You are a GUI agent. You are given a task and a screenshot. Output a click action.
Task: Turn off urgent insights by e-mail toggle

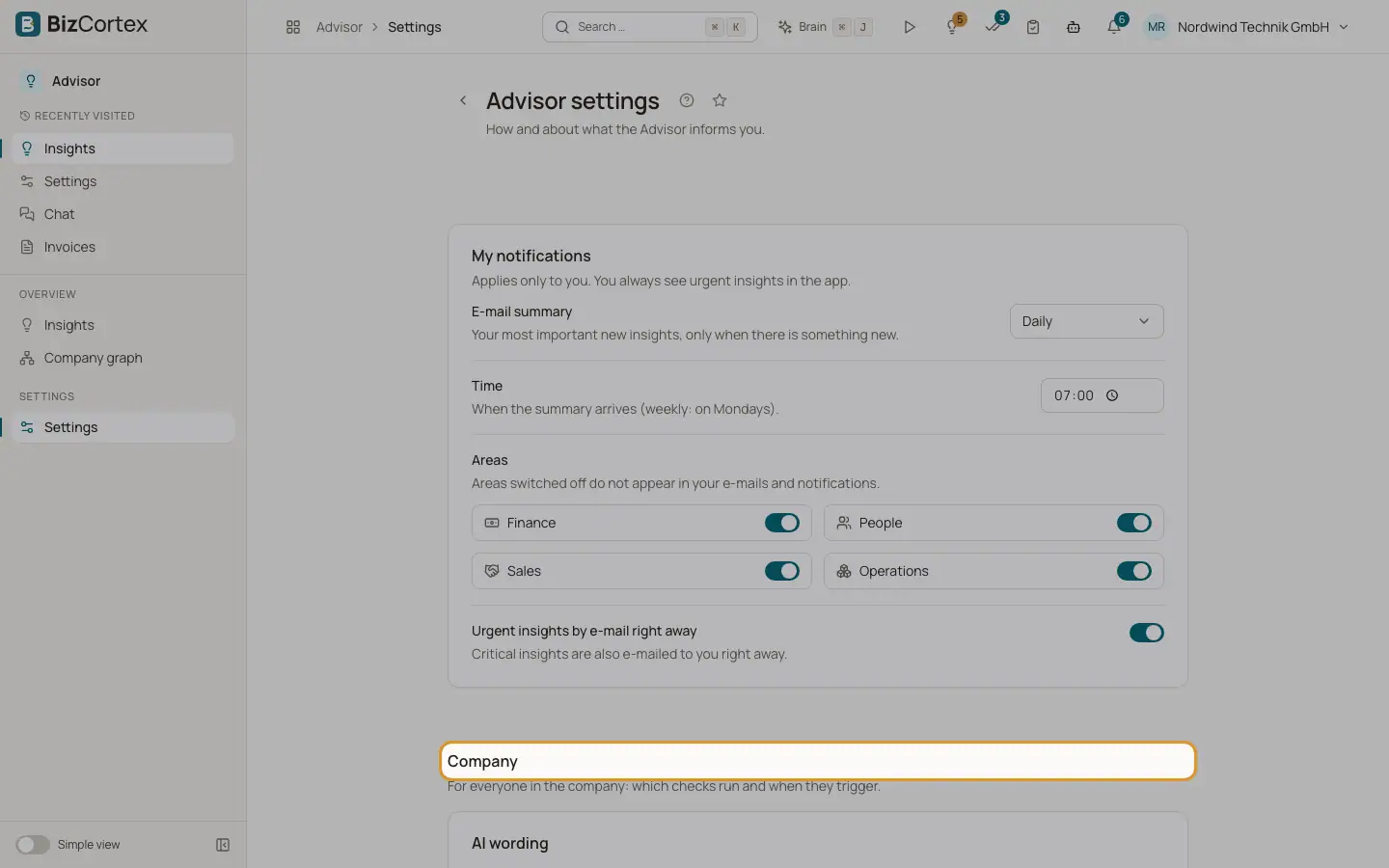click(1147, 633)
